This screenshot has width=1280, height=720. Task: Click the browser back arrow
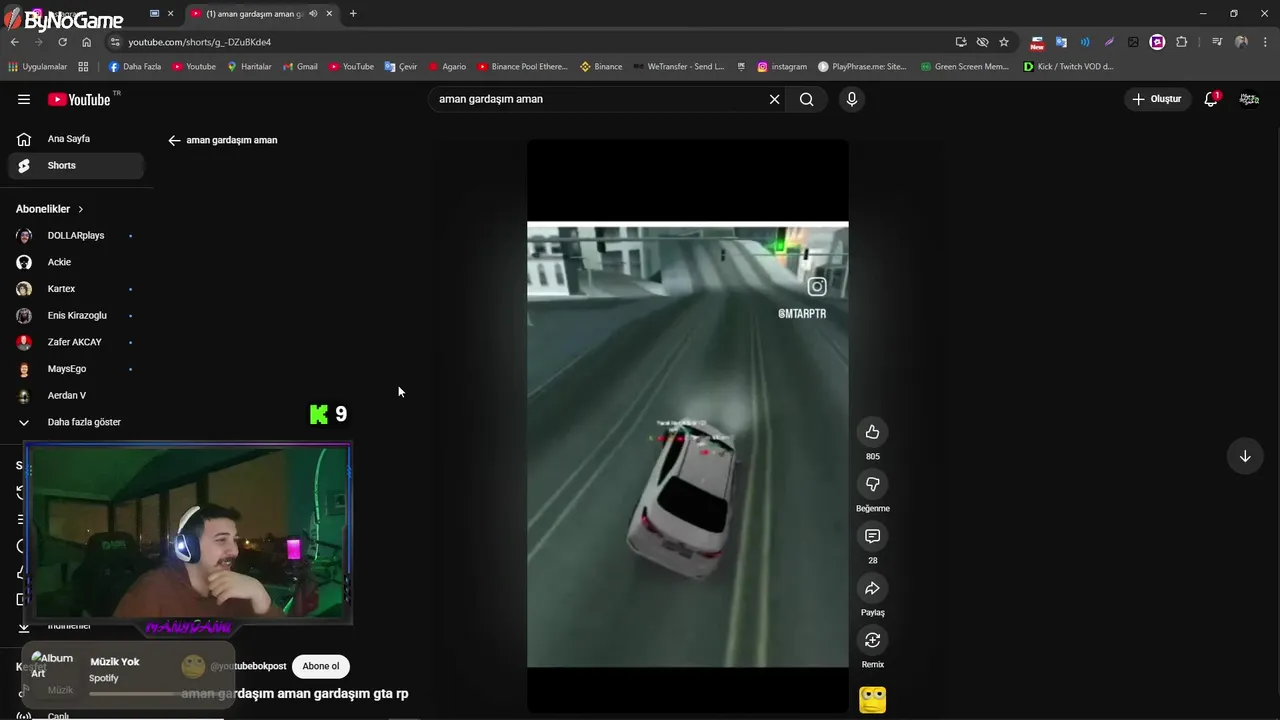[14, 42]
